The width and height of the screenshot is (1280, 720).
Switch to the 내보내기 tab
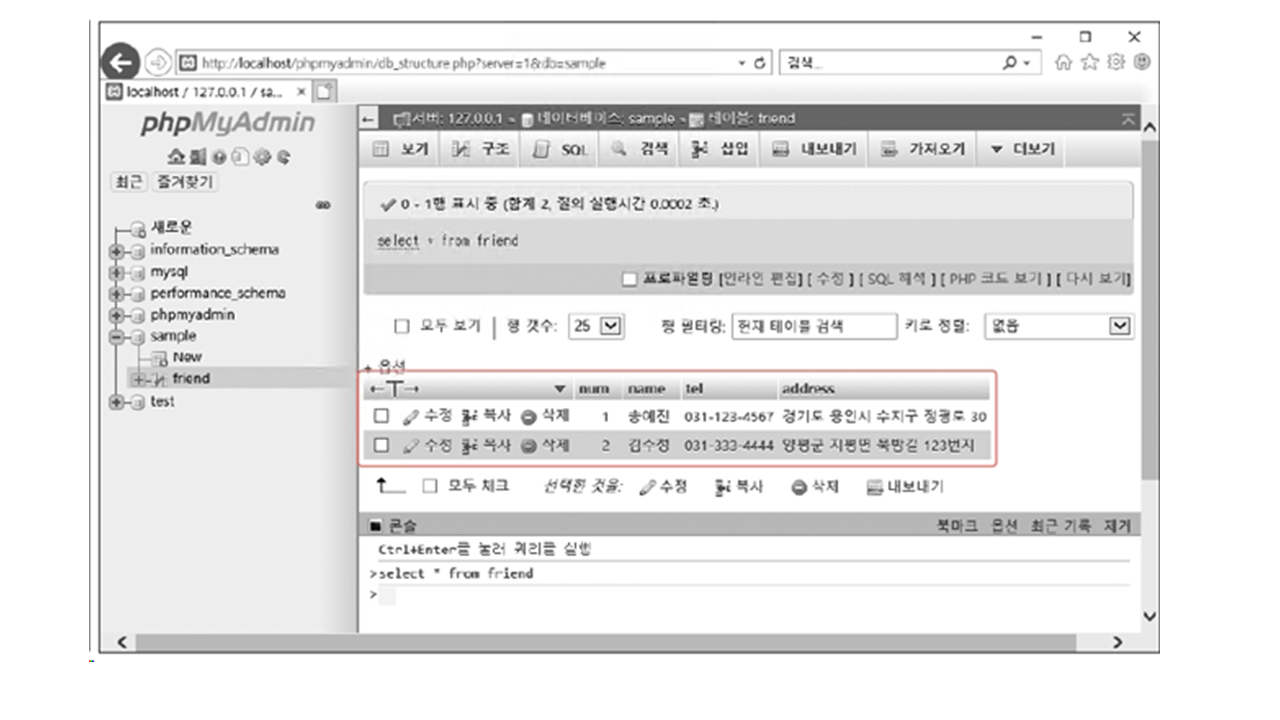click(816, 150)
